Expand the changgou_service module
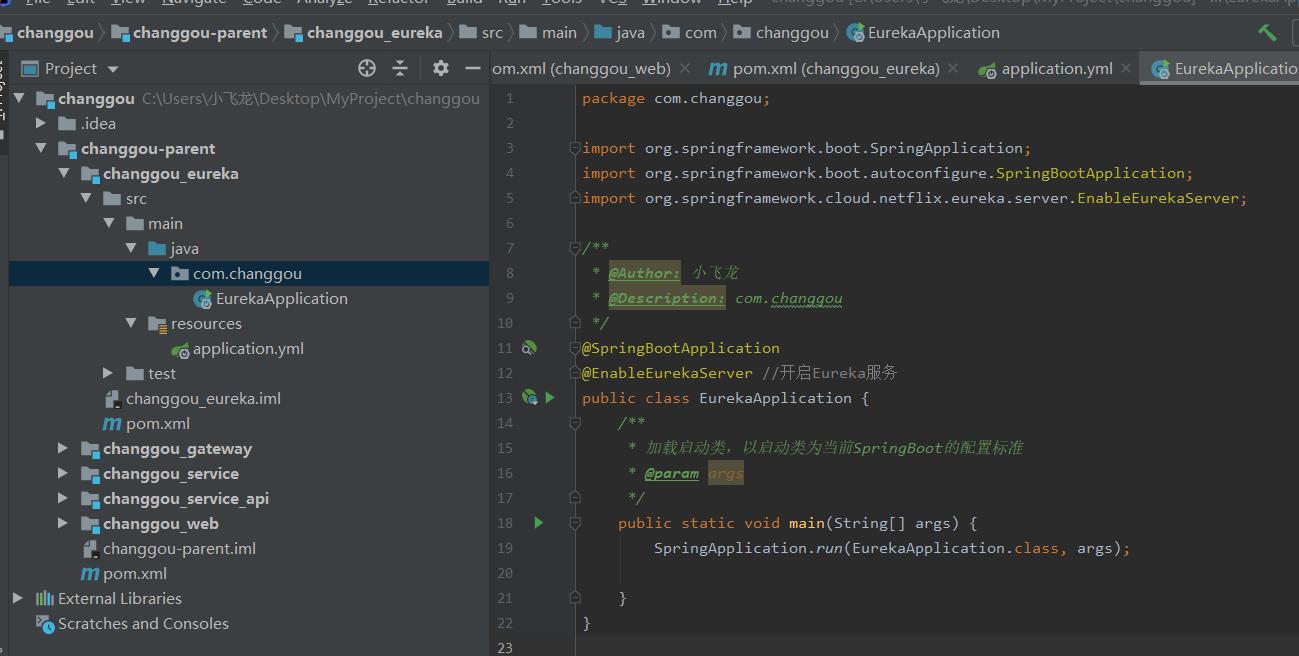The width and height of the screenshot is (1299, 656). (64, 473)
